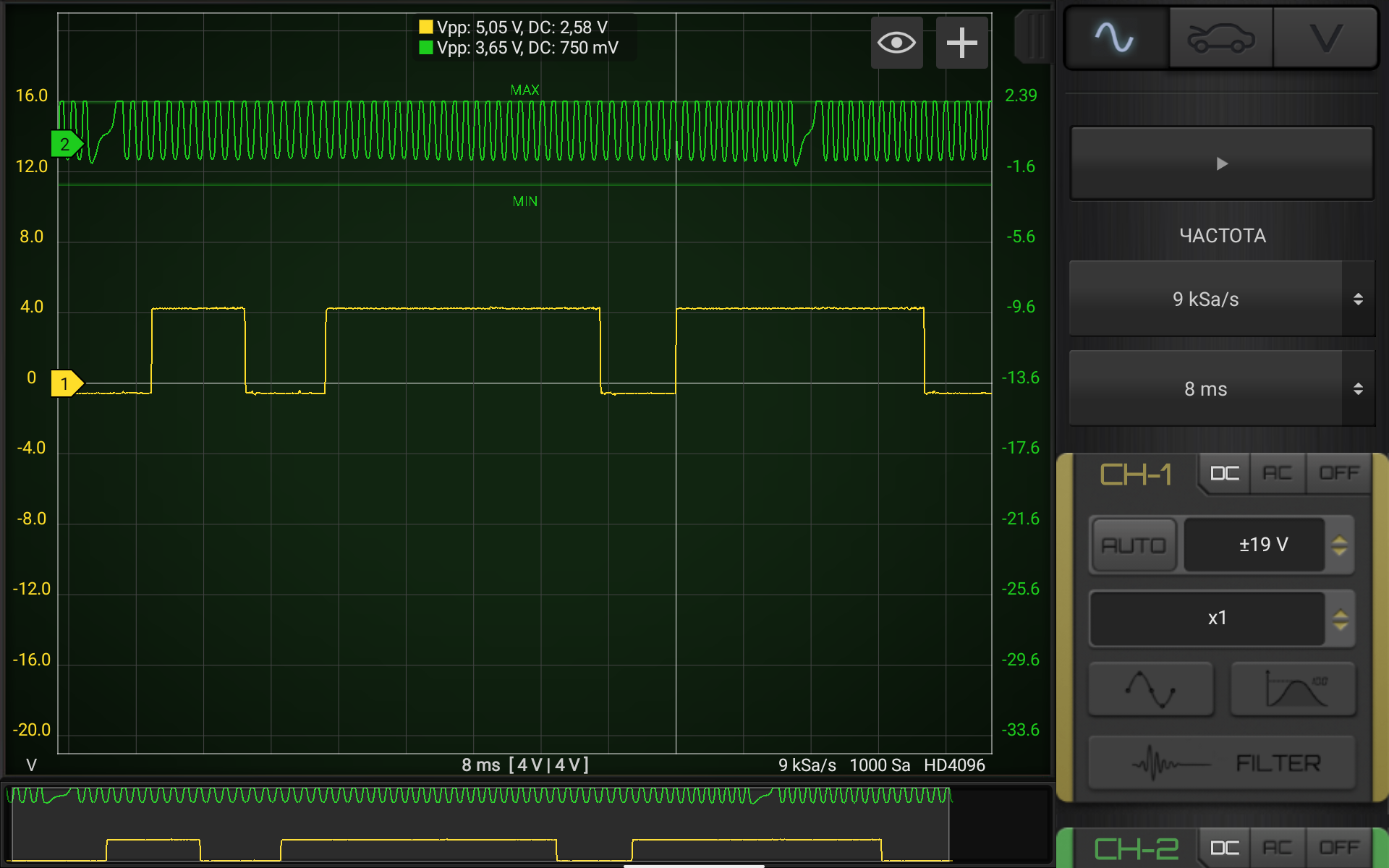Click the waveform overview strip at bottom

(477, 825)
